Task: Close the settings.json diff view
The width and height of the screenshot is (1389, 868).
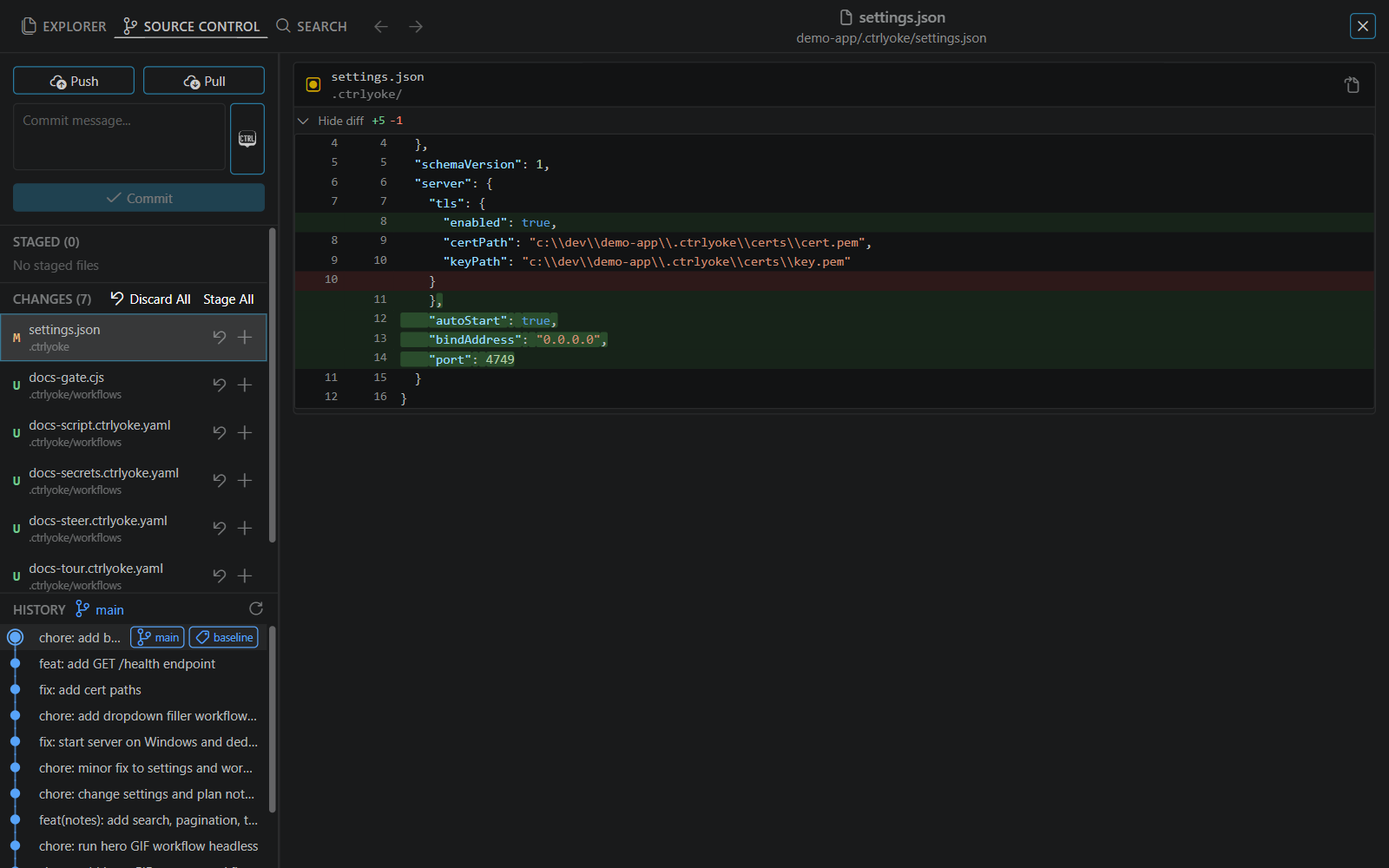Action: tap(1363, 26)
